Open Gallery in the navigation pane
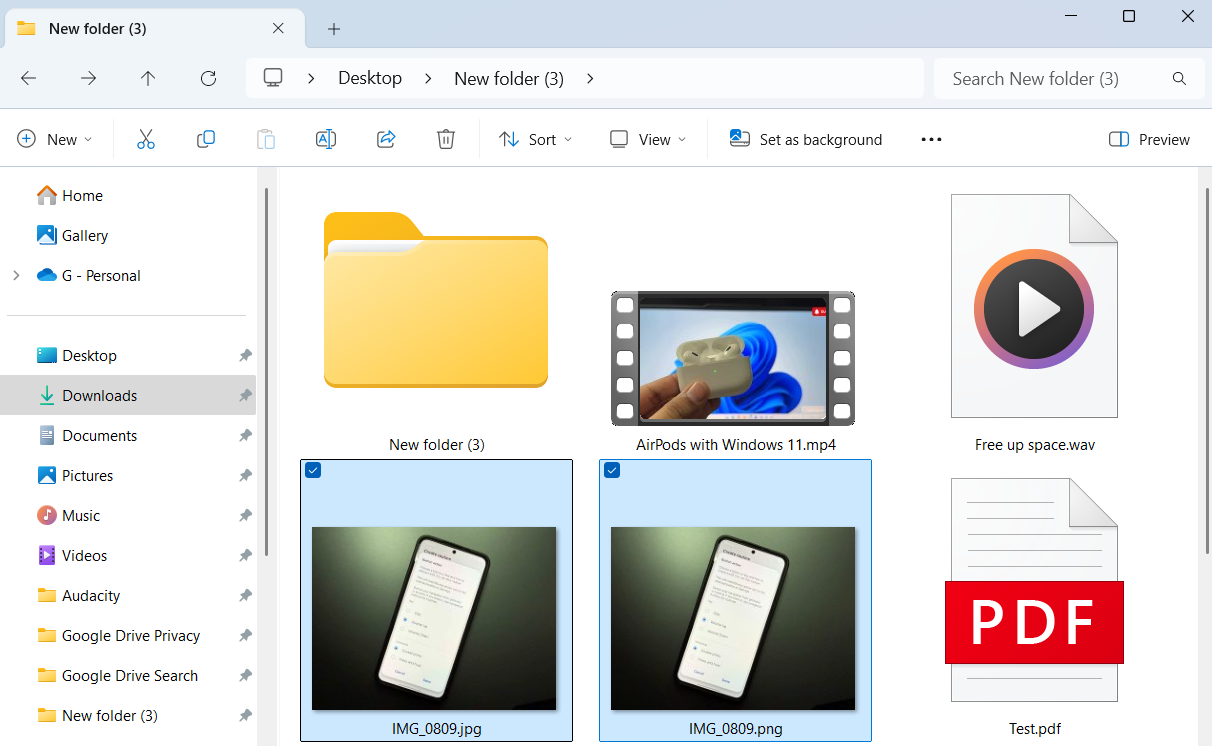The image size is (1212, 746). (72, 235)
